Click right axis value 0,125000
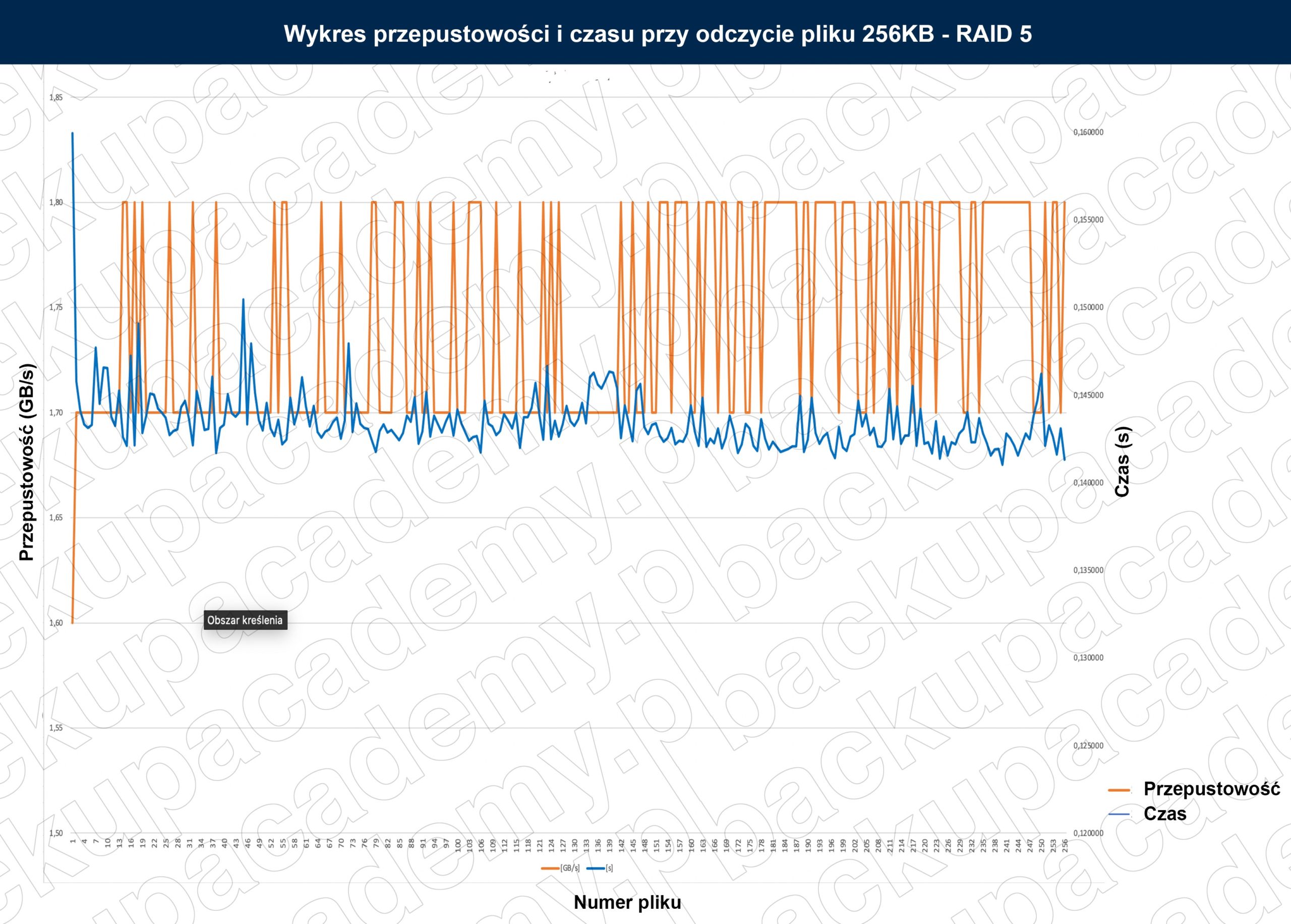The image size is (1291, 924). pos(1089,745)
